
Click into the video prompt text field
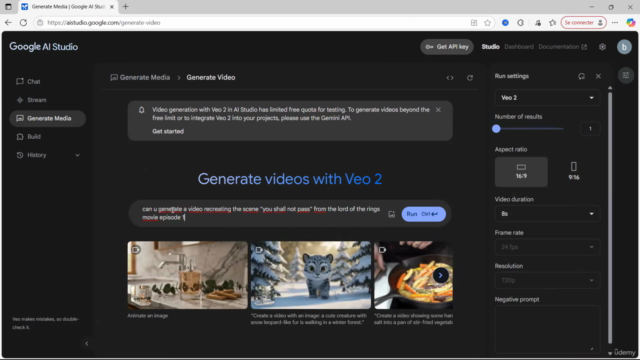(x=261, y=213)
